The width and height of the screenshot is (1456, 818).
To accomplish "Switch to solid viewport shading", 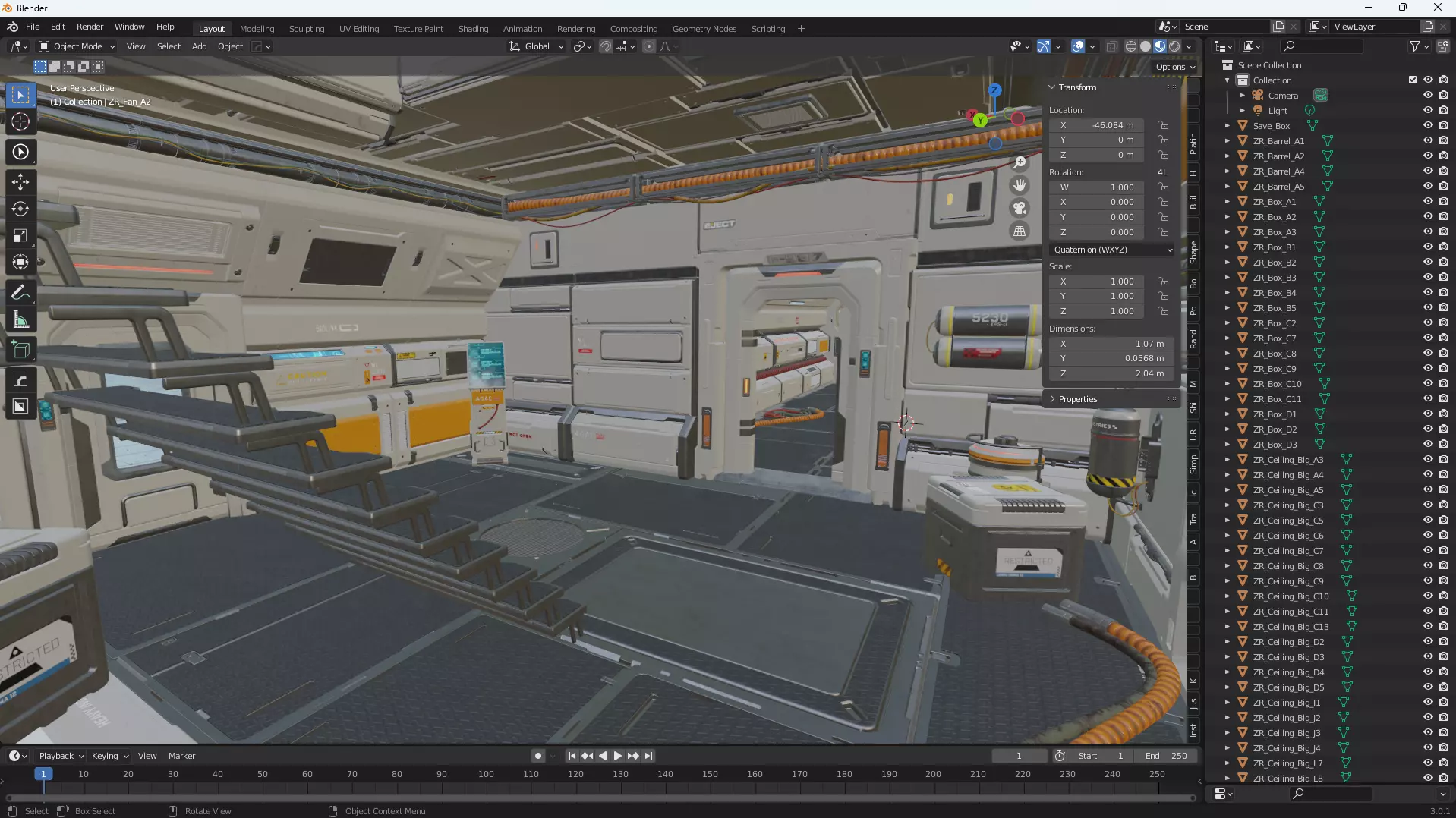I will [x=1145, y=46].
